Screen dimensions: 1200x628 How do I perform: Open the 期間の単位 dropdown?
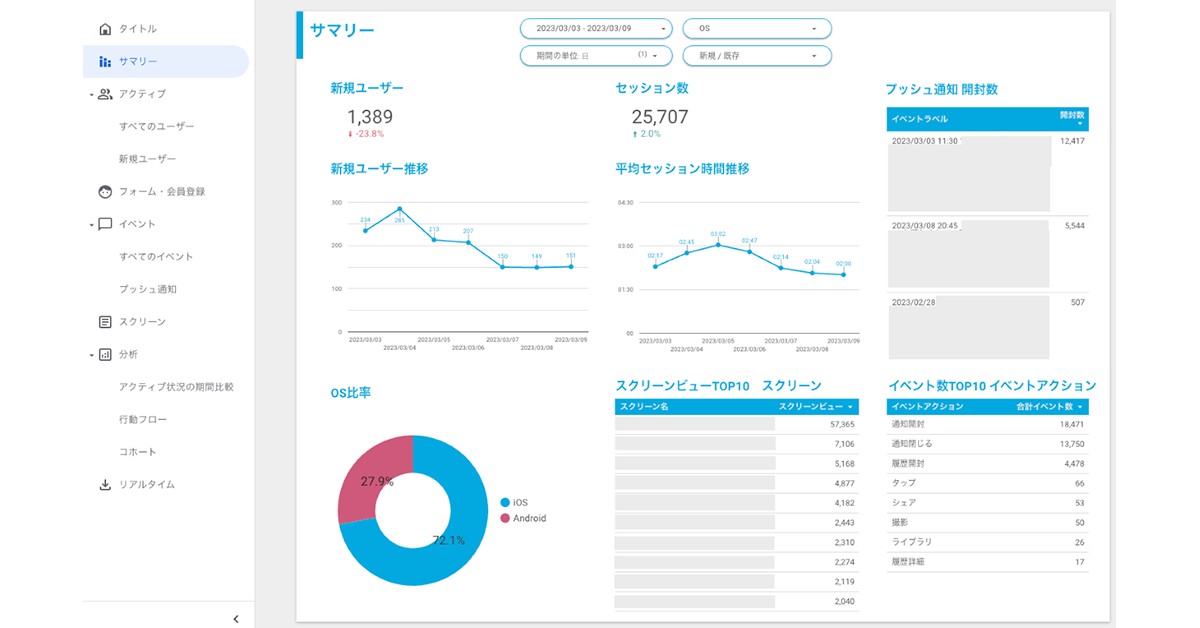(x=595, y=56)
